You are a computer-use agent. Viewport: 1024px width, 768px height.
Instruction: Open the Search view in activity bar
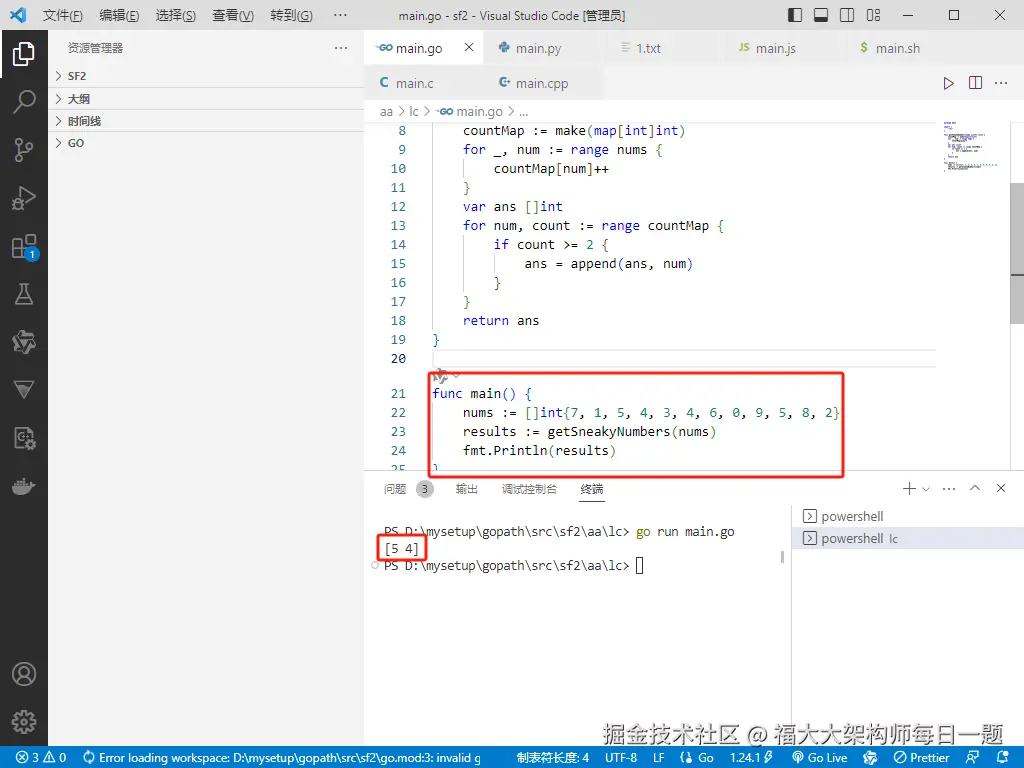coord(24,102)
